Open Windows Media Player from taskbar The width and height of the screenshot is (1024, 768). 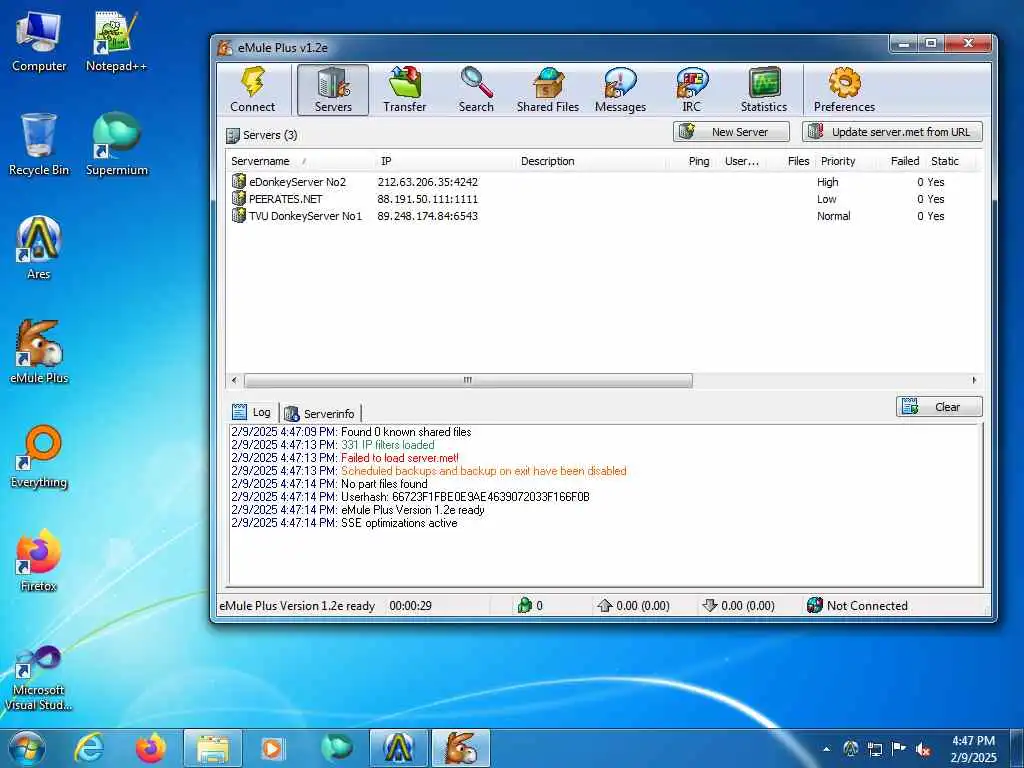[x=272, y=748]
